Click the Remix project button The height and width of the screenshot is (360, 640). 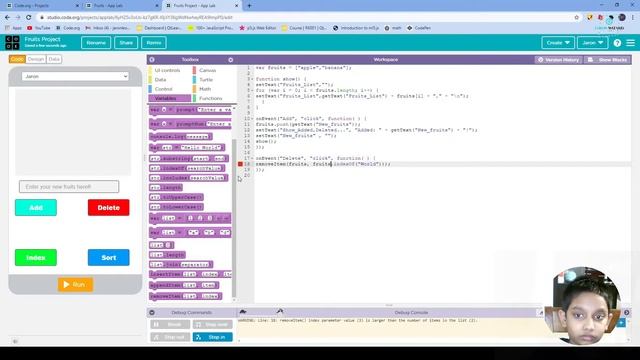[x=154, y=43]
